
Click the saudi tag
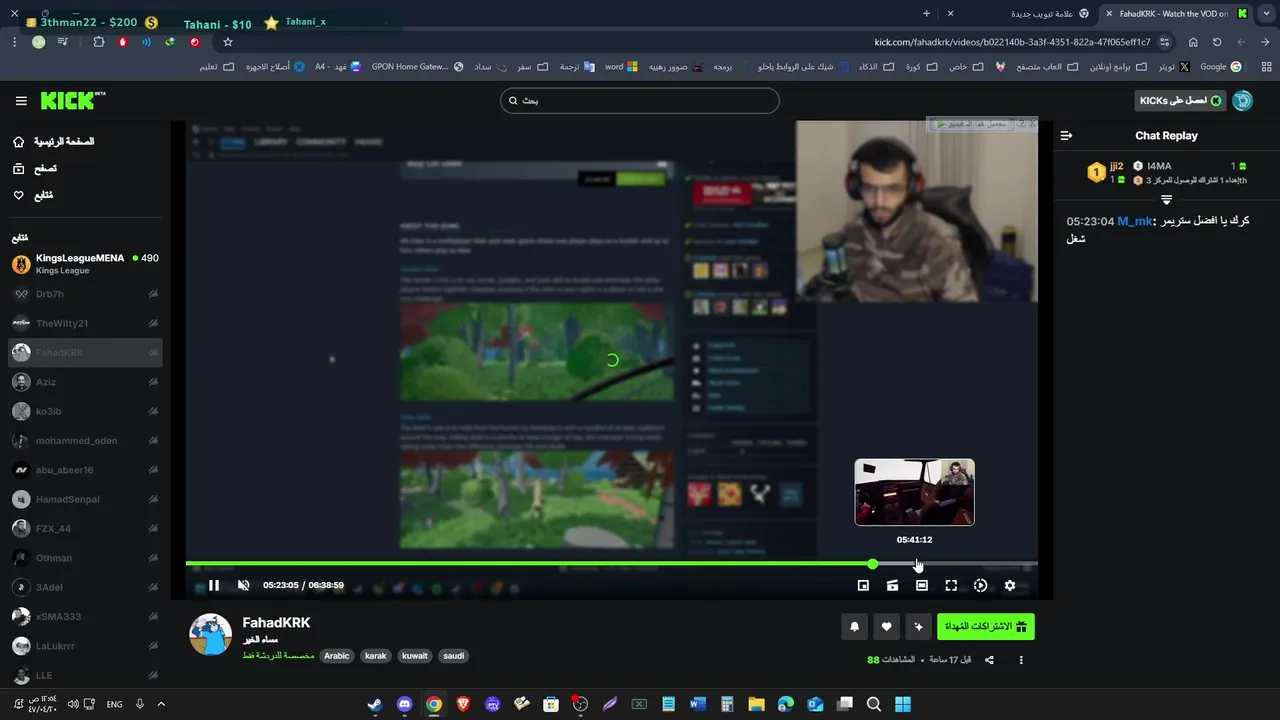(x=454, y=656)
